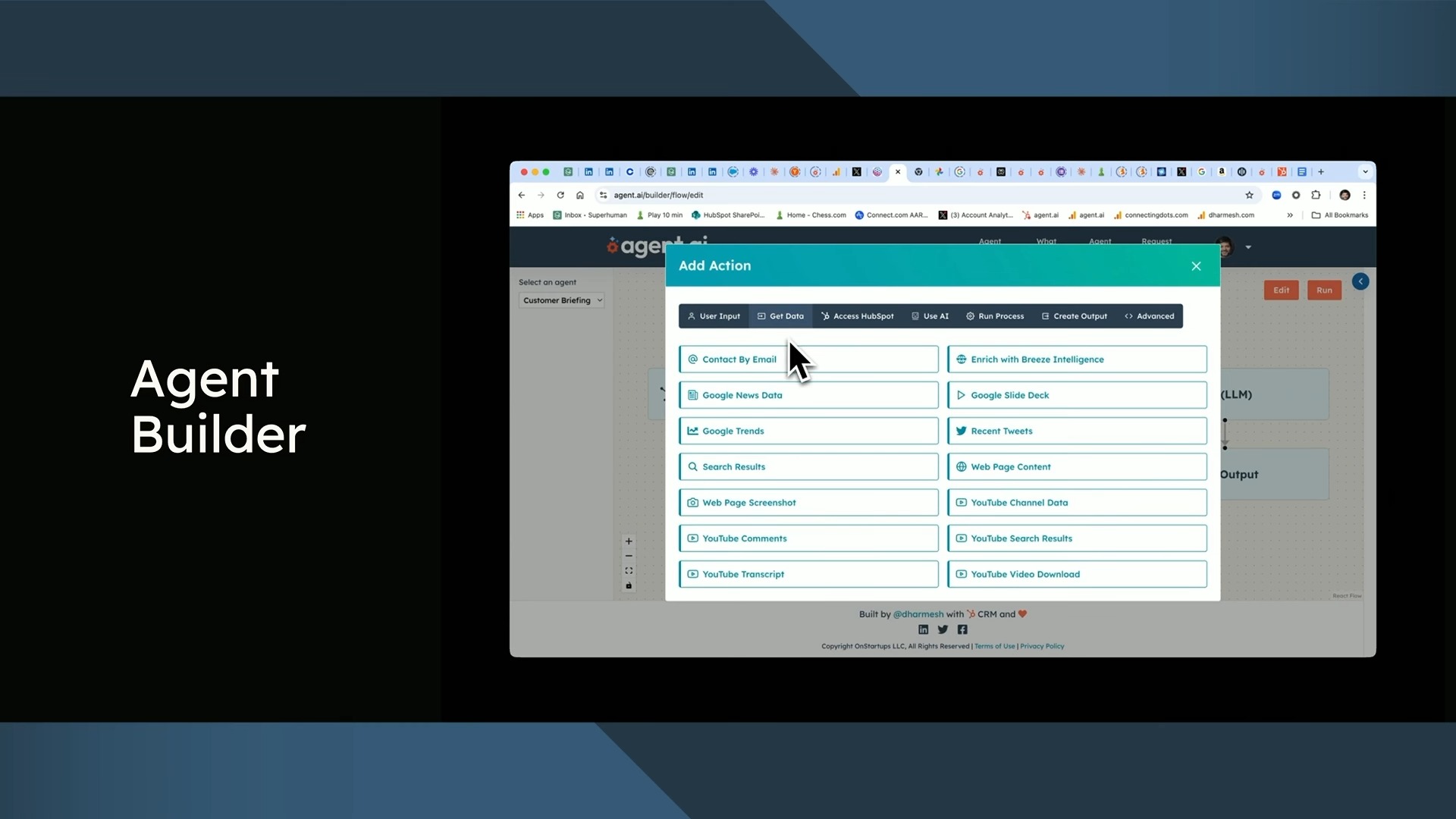Switch to the Access HubSpot tab

point(857,316)
